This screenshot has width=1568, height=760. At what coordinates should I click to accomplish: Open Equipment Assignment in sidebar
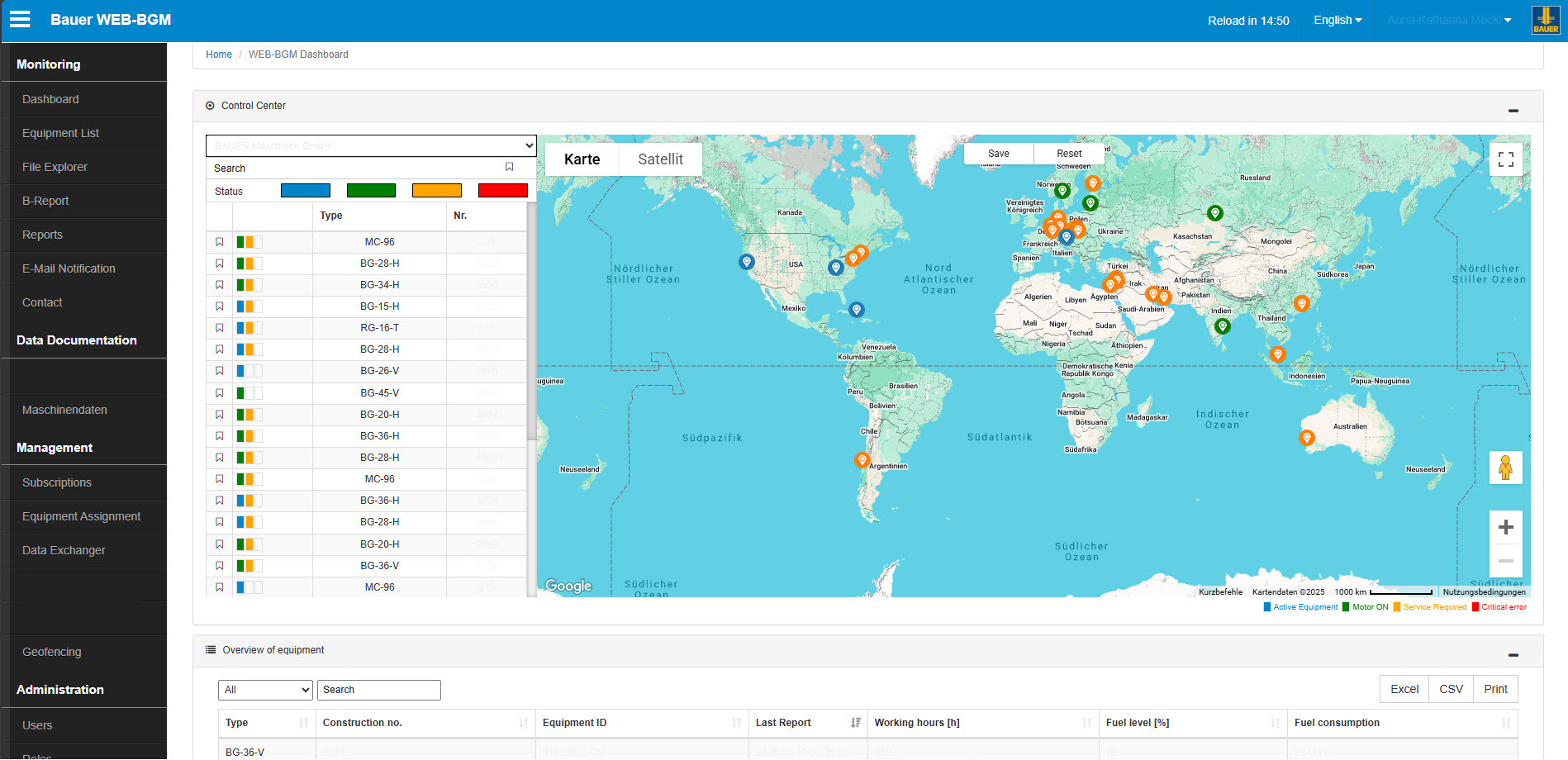81,516
